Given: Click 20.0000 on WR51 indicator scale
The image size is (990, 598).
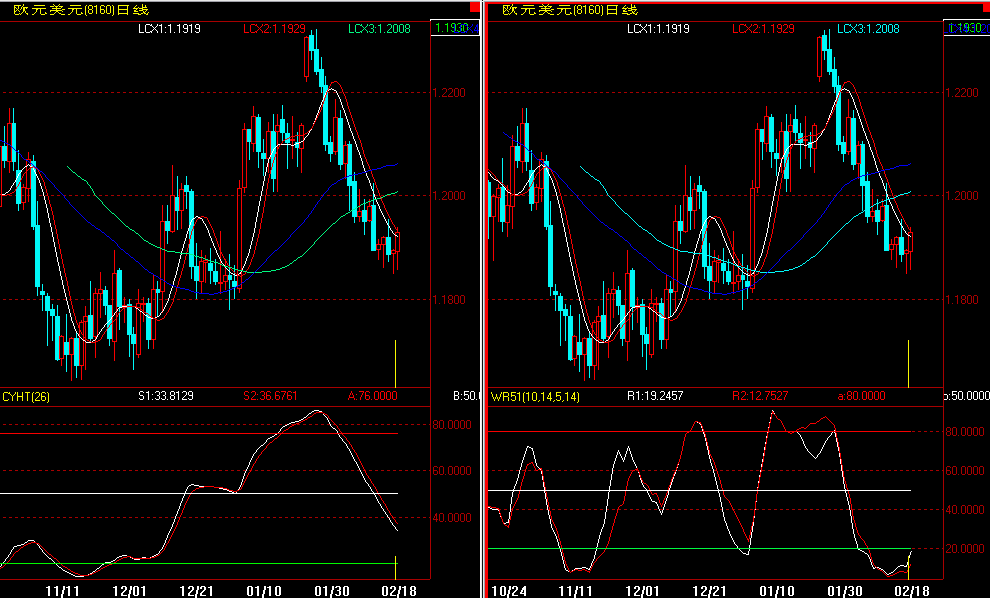Looking at the screenshot, I should (x=965, y=549).
